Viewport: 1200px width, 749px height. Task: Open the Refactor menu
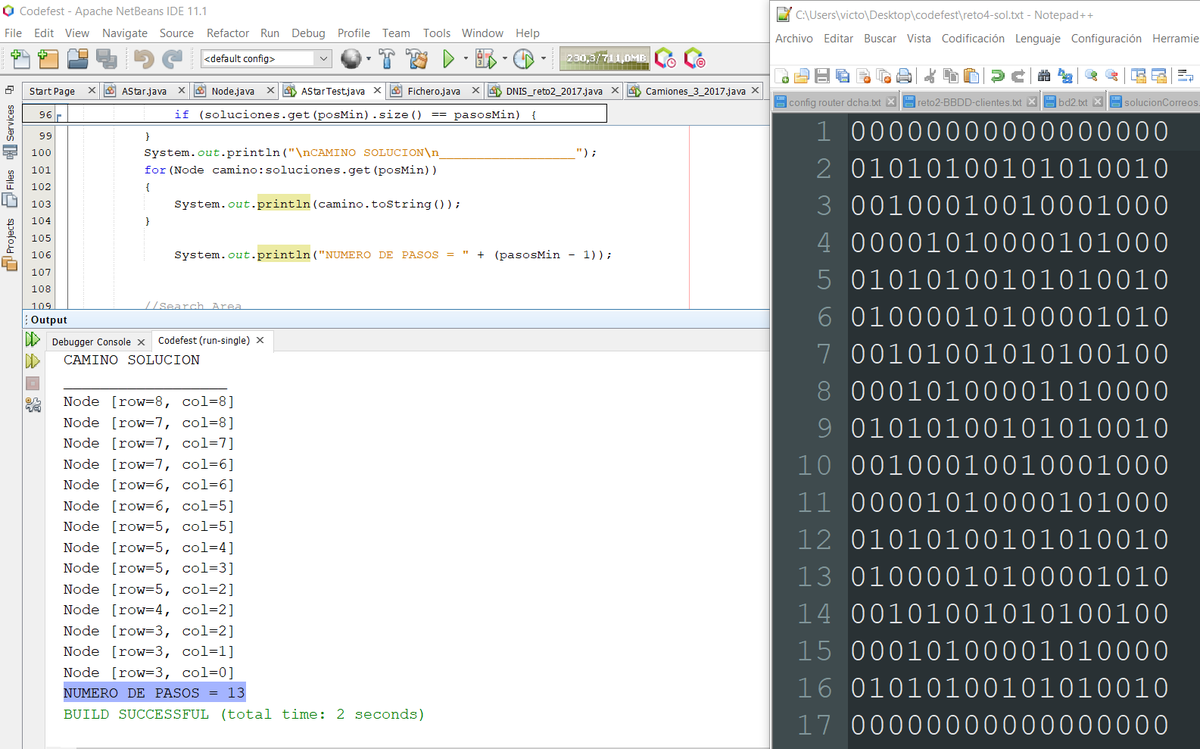coord(228,33)
